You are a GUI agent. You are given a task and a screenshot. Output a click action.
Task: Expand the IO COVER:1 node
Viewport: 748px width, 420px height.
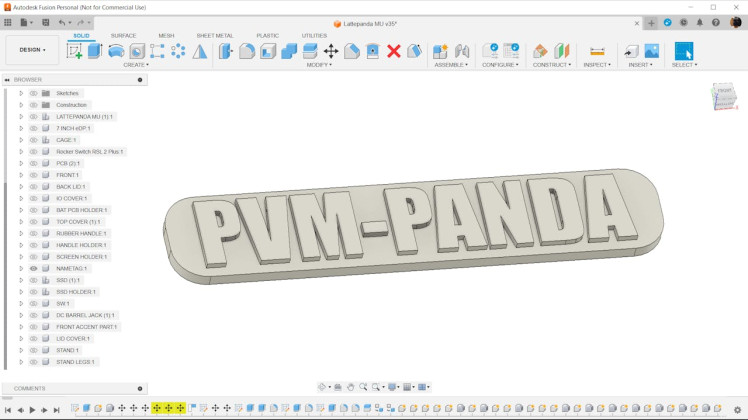pos(21,199)
